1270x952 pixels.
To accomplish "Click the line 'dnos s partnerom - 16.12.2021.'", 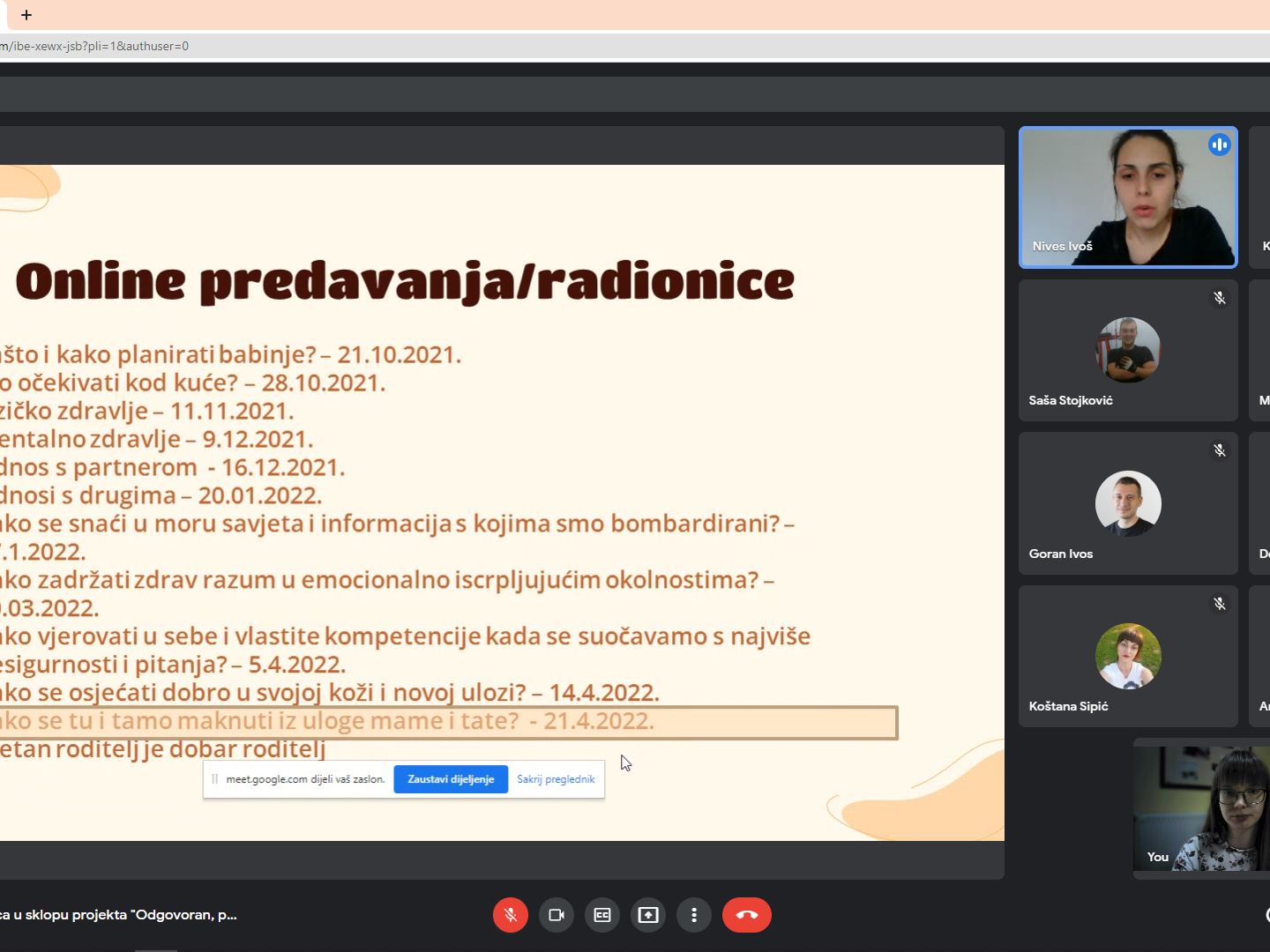I will tap(172, 467).
